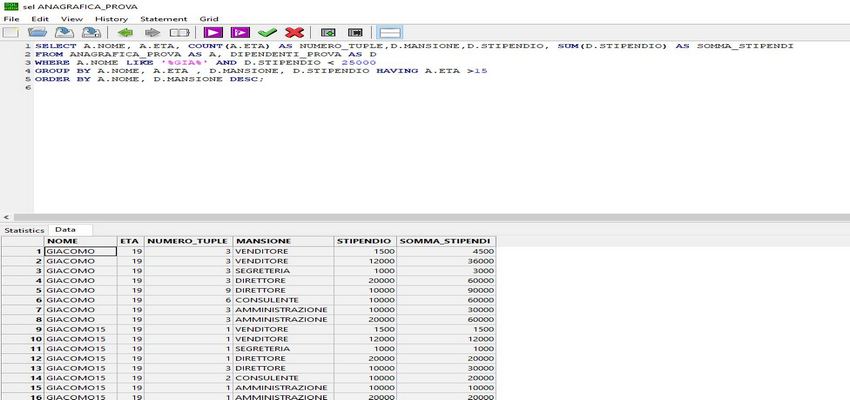850x400 pixels.
Task: Sort by the SOMMA_STIPENDI column header
Action: (447, 241)
